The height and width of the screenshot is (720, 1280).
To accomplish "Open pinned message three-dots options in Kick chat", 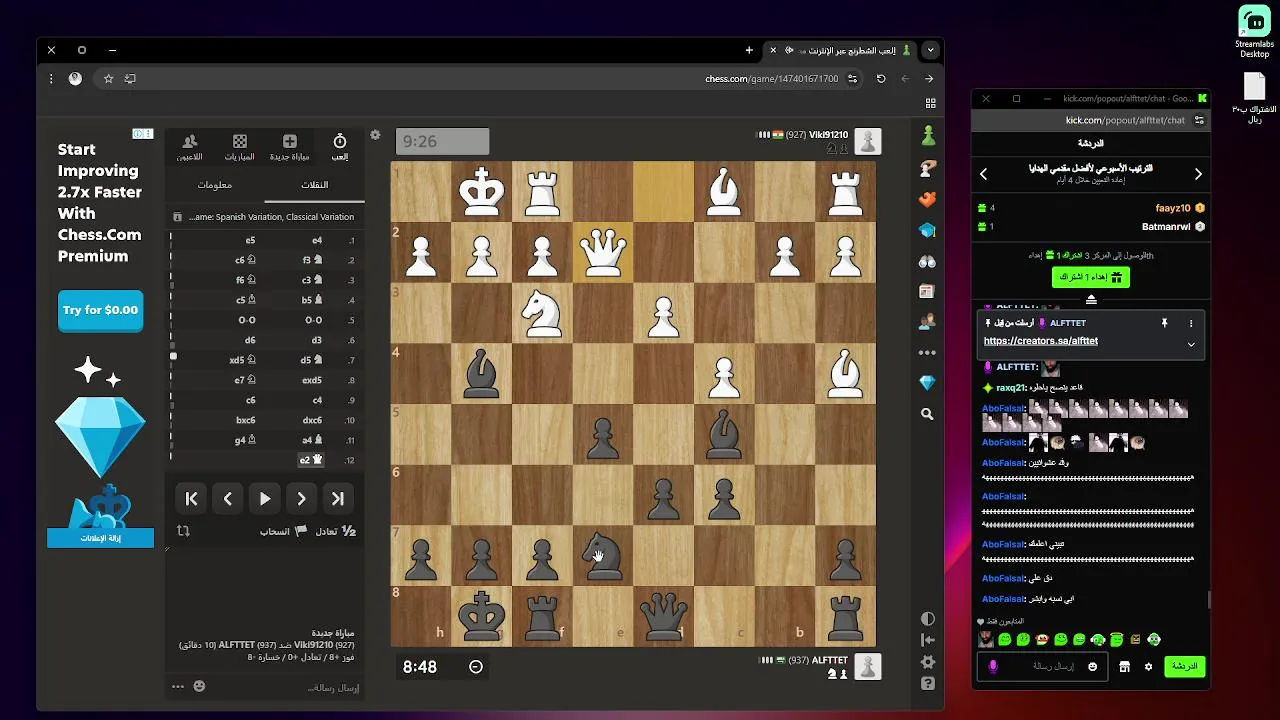I will tap(1191, 324).
